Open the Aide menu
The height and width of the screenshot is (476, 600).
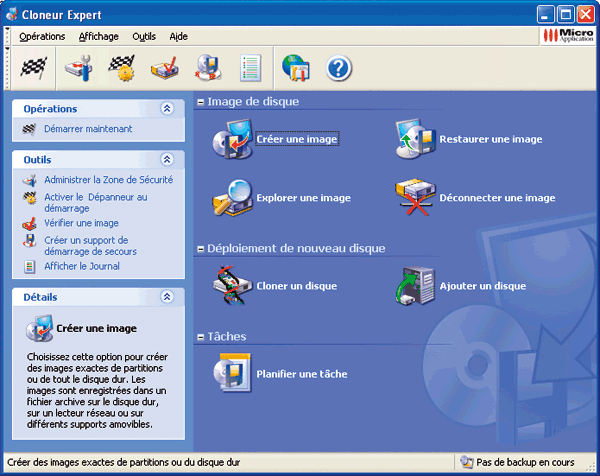(x=178, y=36)
